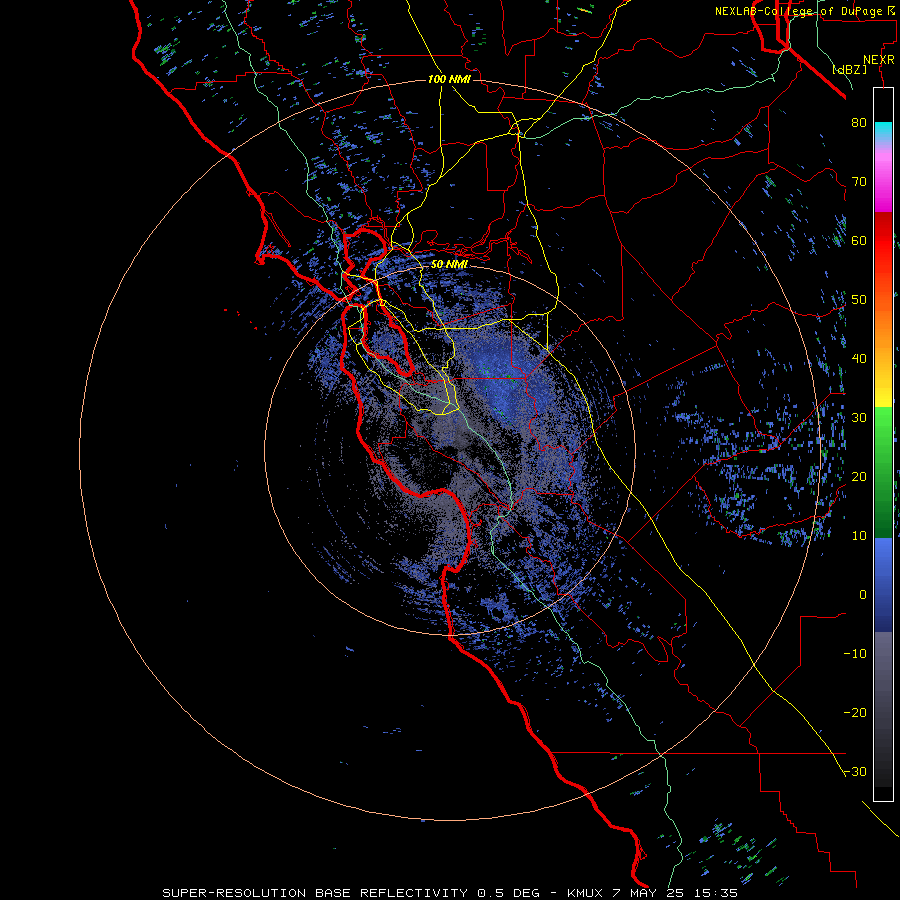Image resolution: width=900 pixels, height=900 pixels.
Task: Select the 40 value on the dBZ scale
Action: pyautogui.click(x=859, y=359)
